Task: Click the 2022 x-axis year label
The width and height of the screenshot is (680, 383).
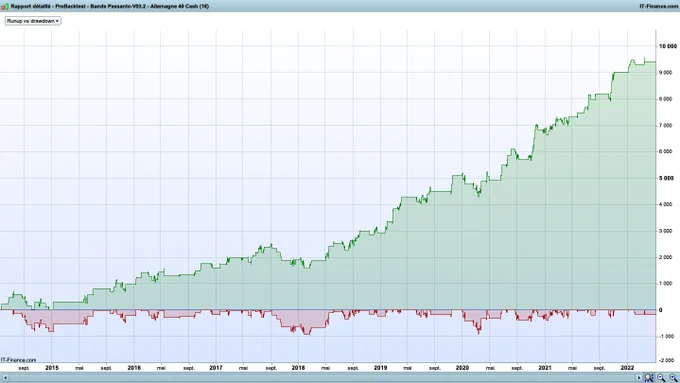Action: [628, 368]
